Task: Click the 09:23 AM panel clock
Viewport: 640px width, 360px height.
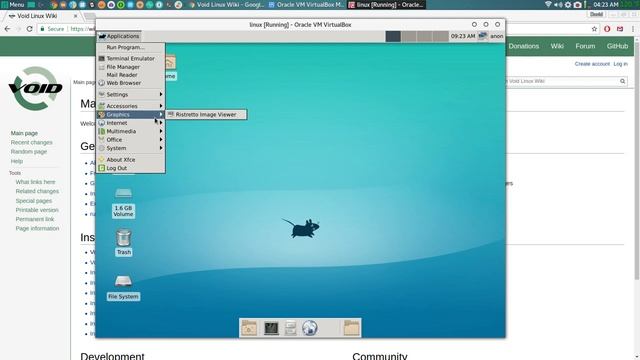Action: (463, 36)
